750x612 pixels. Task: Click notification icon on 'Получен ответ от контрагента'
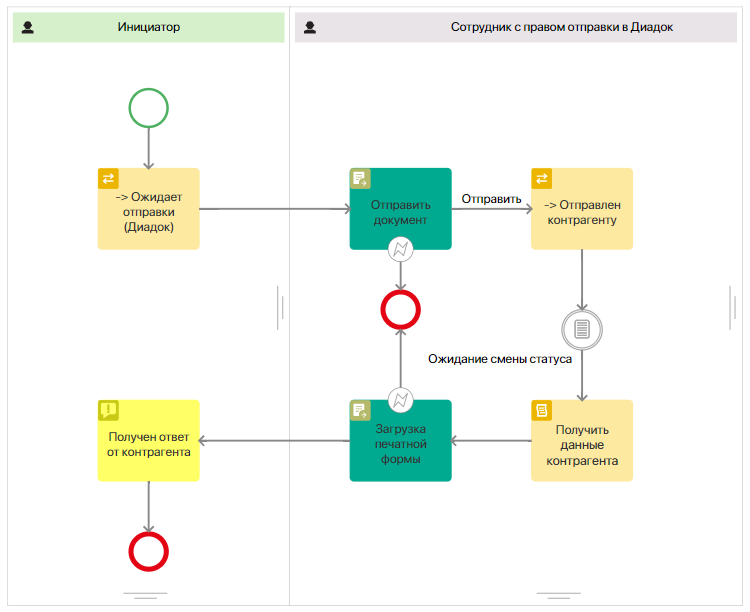pyautogui.click(x=108, y=411)
